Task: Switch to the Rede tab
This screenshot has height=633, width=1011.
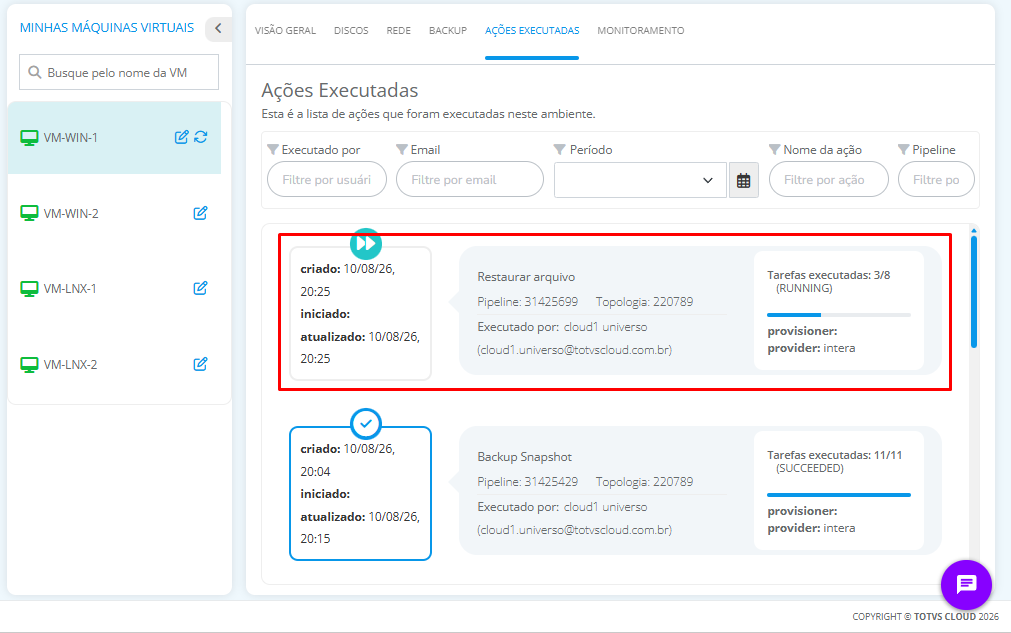Action: point(398,30)
